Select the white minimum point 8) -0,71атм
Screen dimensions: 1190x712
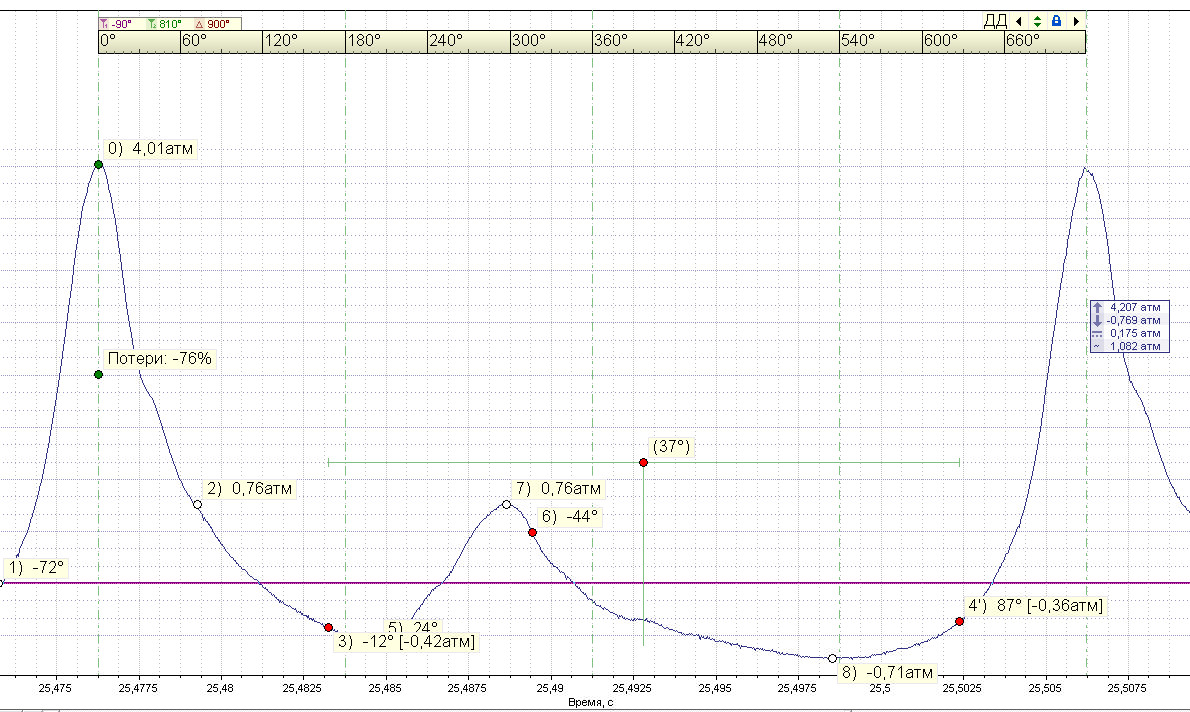(833, 659)
